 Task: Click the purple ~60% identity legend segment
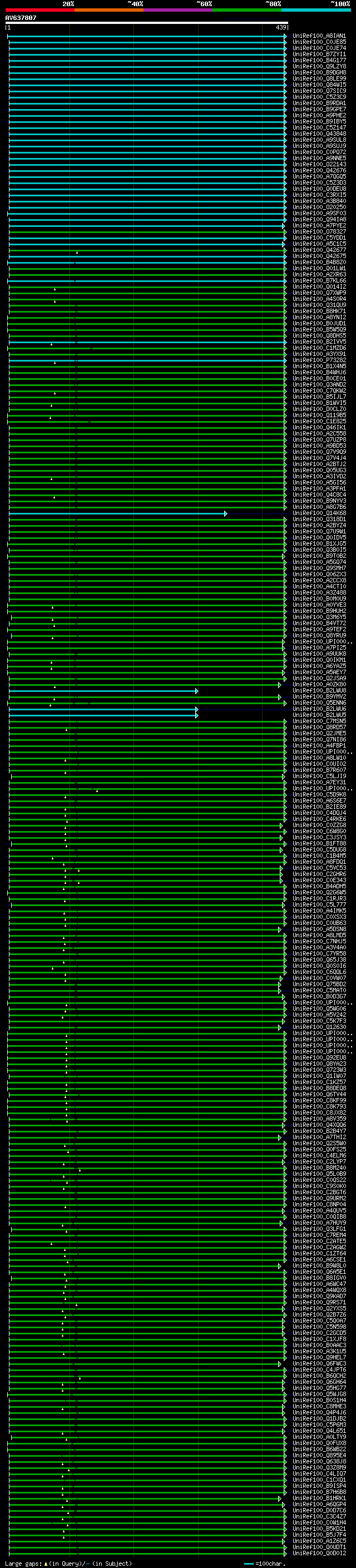pyautogui.click(x=177, y=10)
